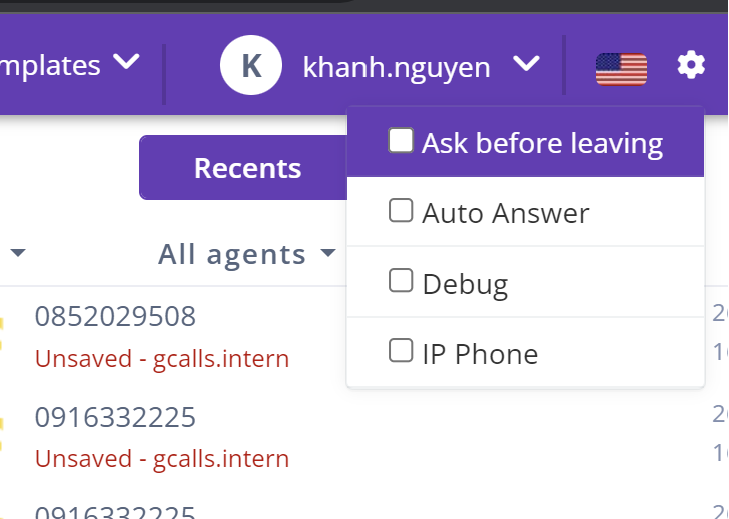Click Unsaved - gcalls.intern under 0916332225
The height and width of the screenshot is (519, 729).
162,458
